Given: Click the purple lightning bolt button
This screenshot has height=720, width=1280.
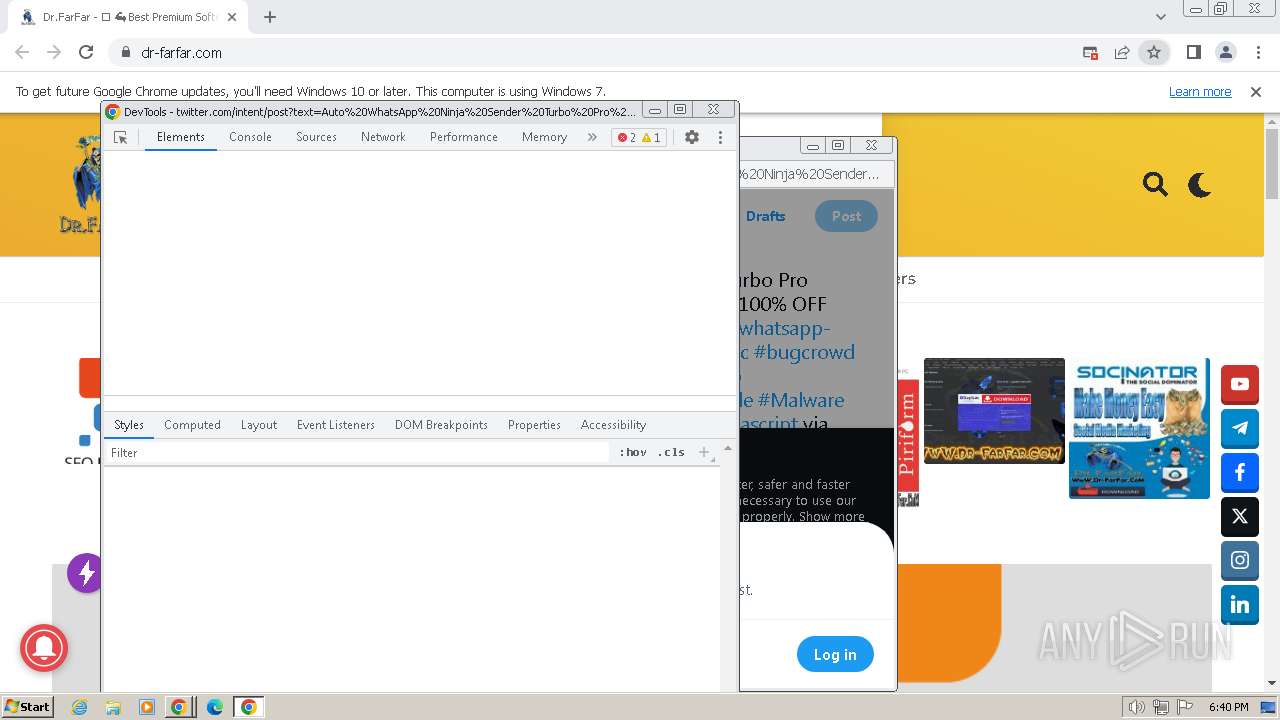Looking at the screenshot, I should click(85, 573).
